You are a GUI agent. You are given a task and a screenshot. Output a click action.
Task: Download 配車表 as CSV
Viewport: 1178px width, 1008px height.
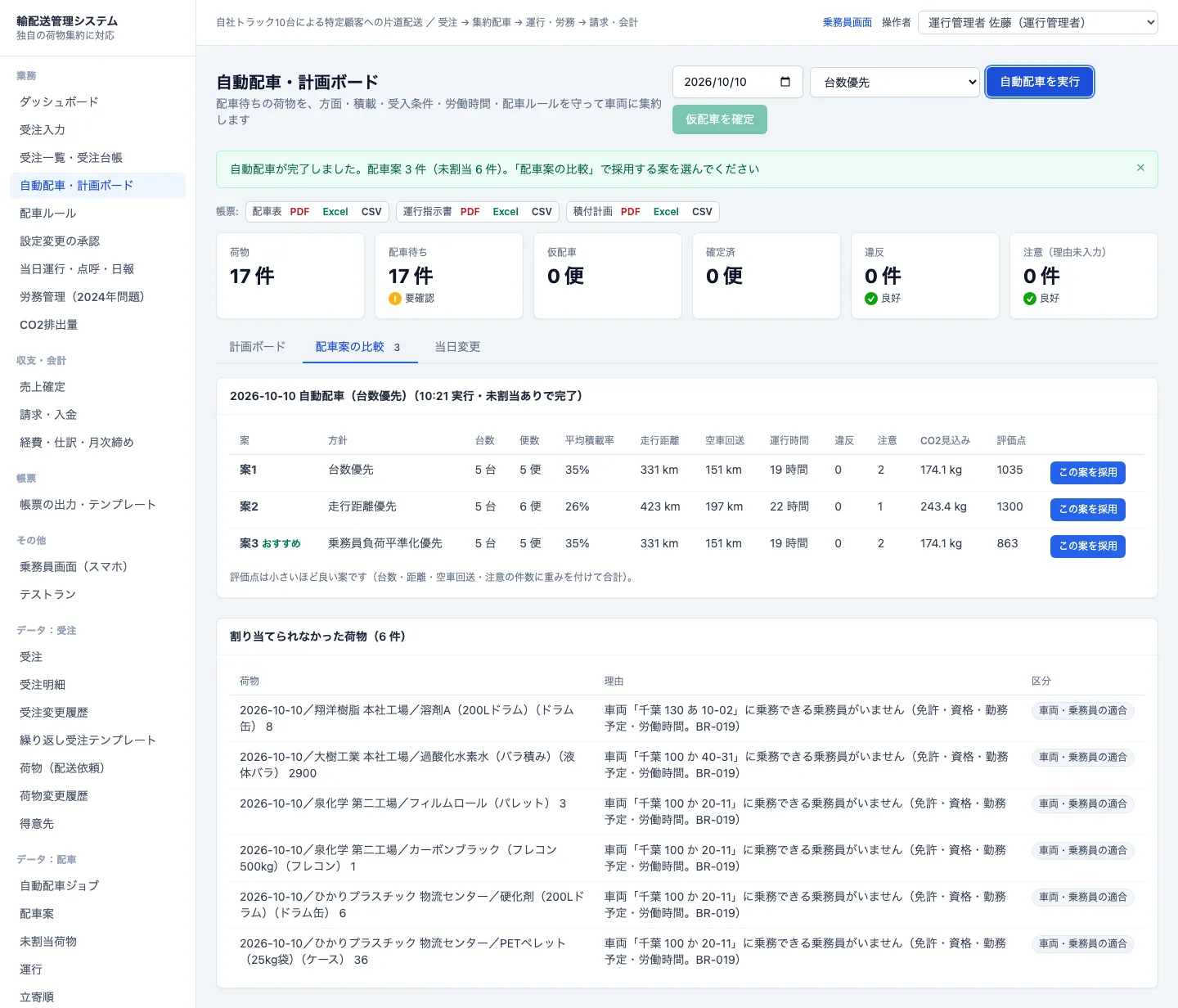371,212
